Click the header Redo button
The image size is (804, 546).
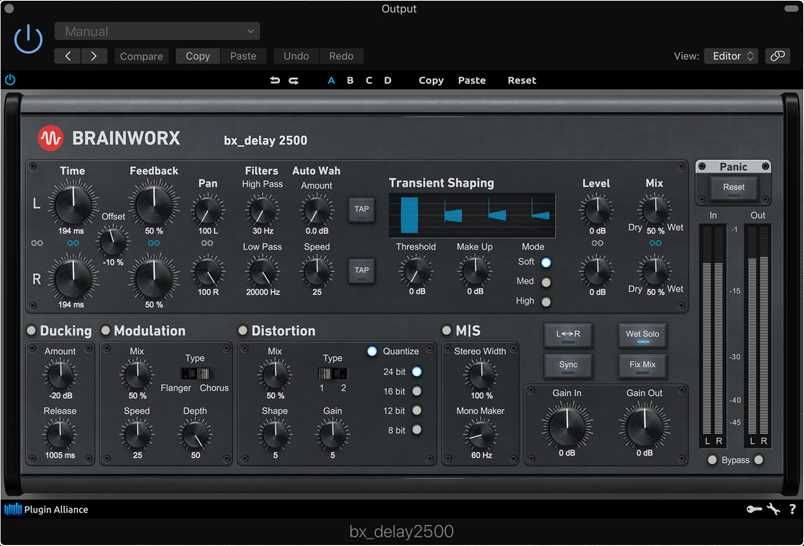click(x=341, y=56)
